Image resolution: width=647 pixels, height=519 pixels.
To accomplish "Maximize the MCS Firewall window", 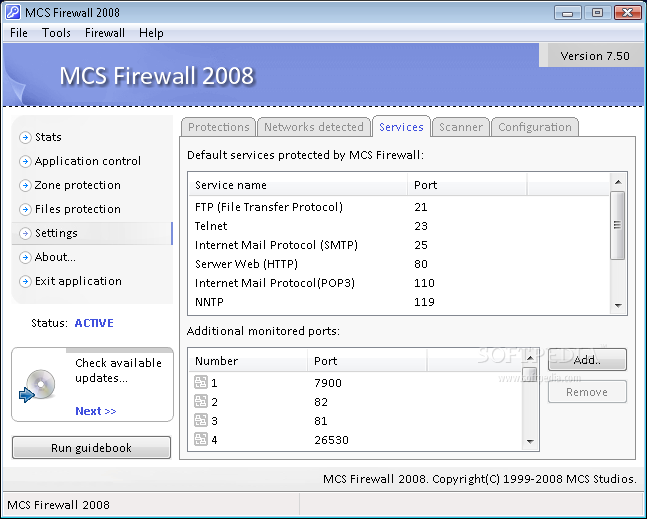I will (597, 12).
